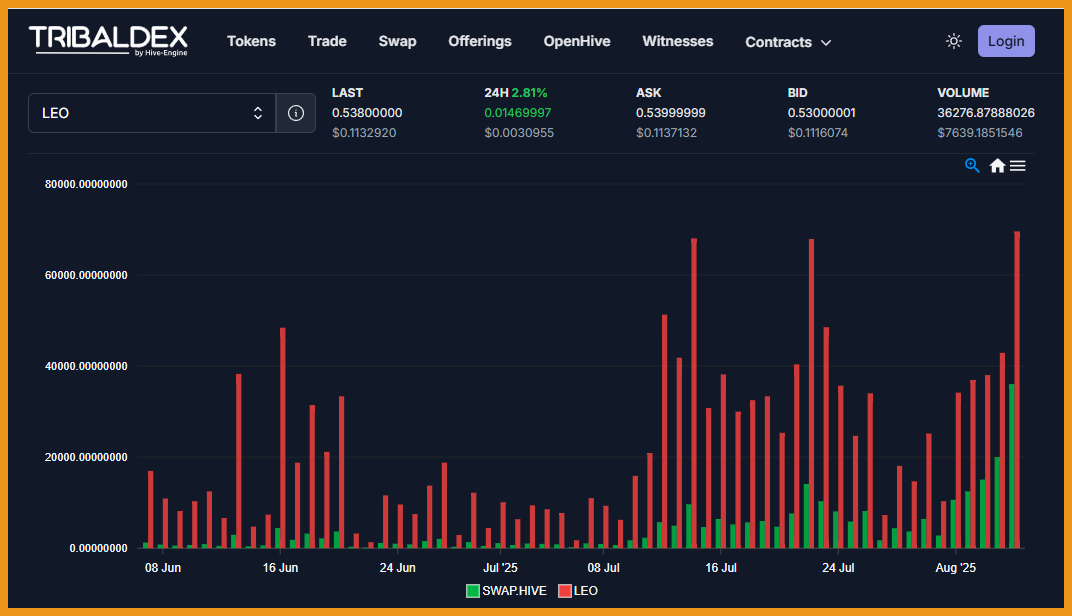
Task: Toggle the light/dark theme sun icon
Action: (x=954, y=41)
